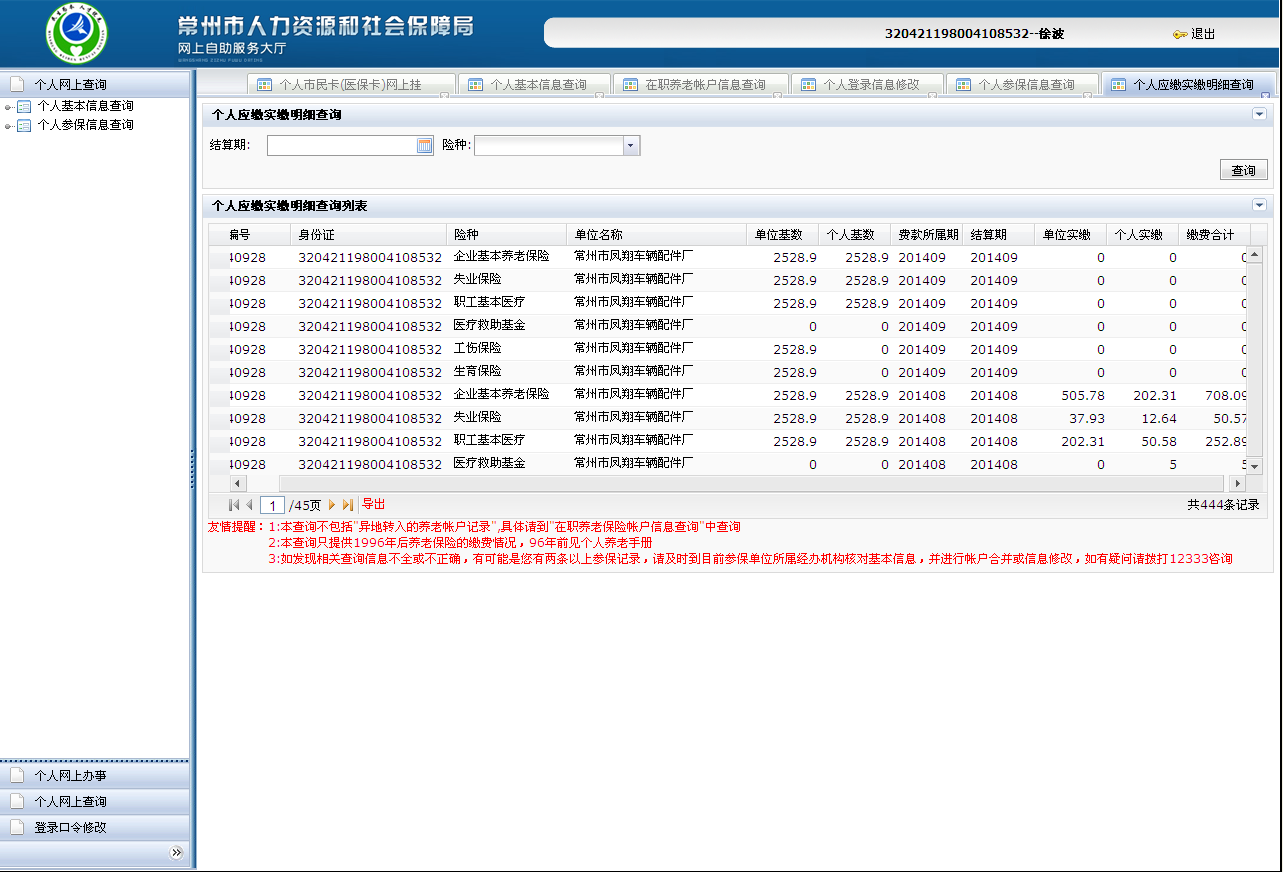Go to the first page of records
The height and width of the screenshot is (872, 1284).
(234, 505)
